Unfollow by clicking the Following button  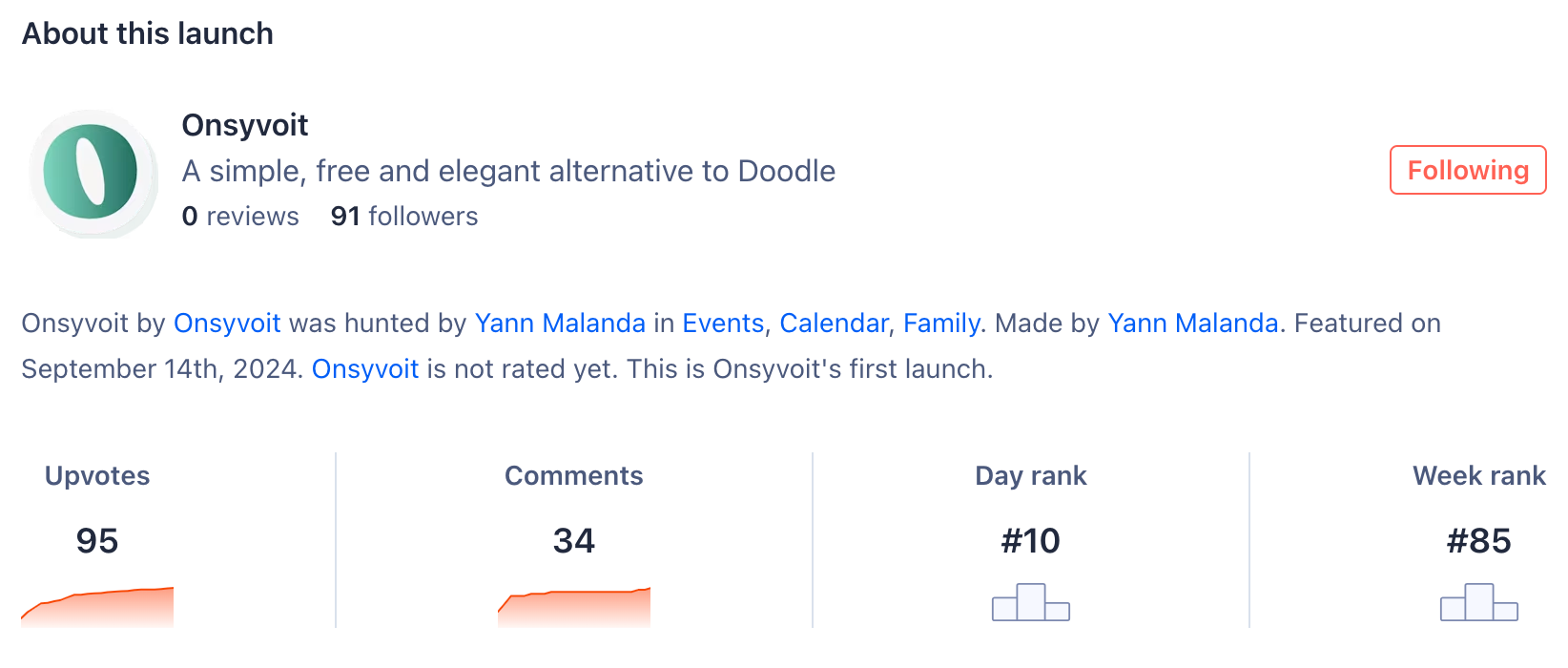(x=1468, y=170)
